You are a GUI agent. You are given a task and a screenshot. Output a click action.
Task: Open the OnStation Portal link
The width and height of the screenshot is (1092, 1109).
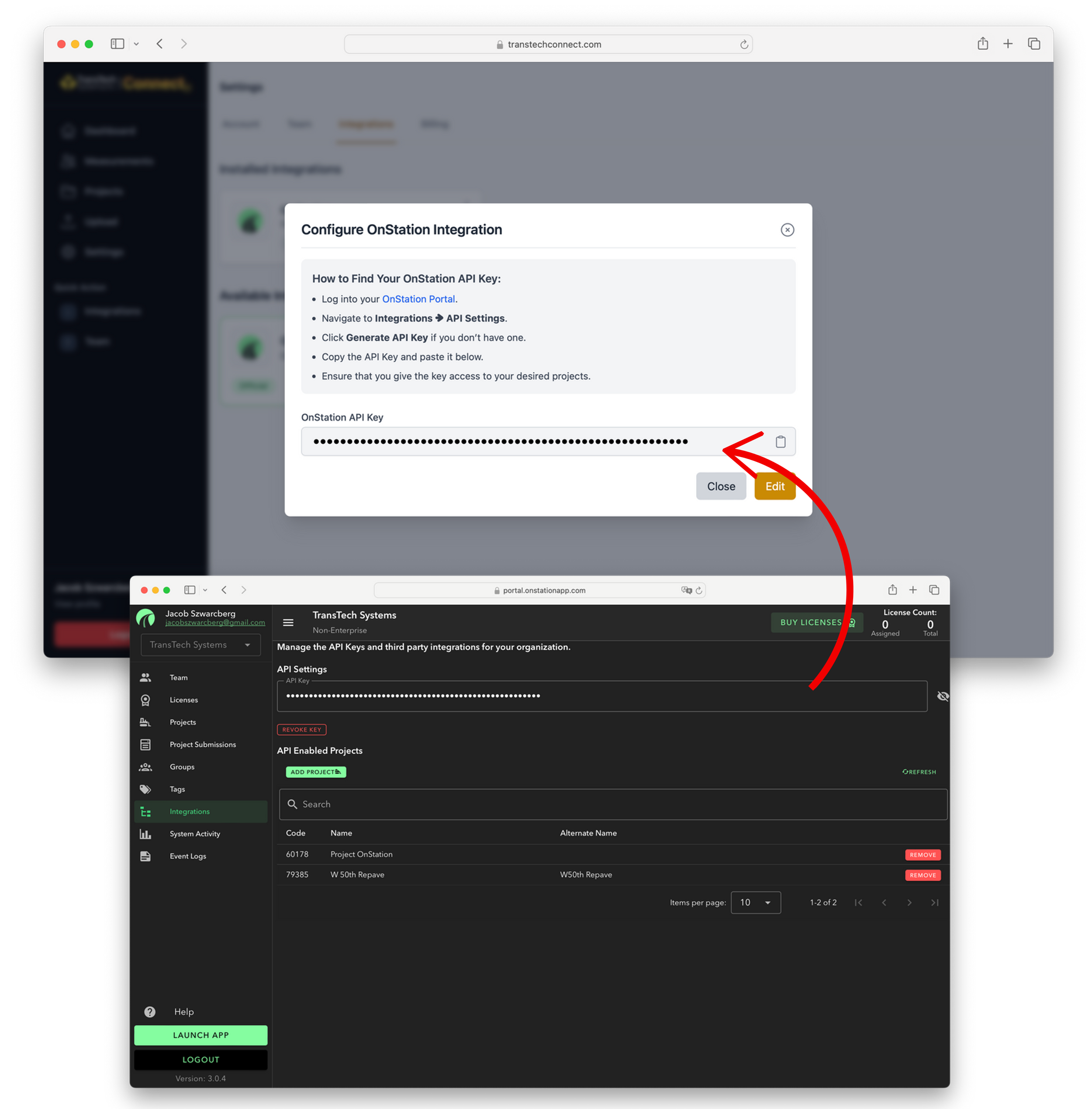[x=418, y=299]
